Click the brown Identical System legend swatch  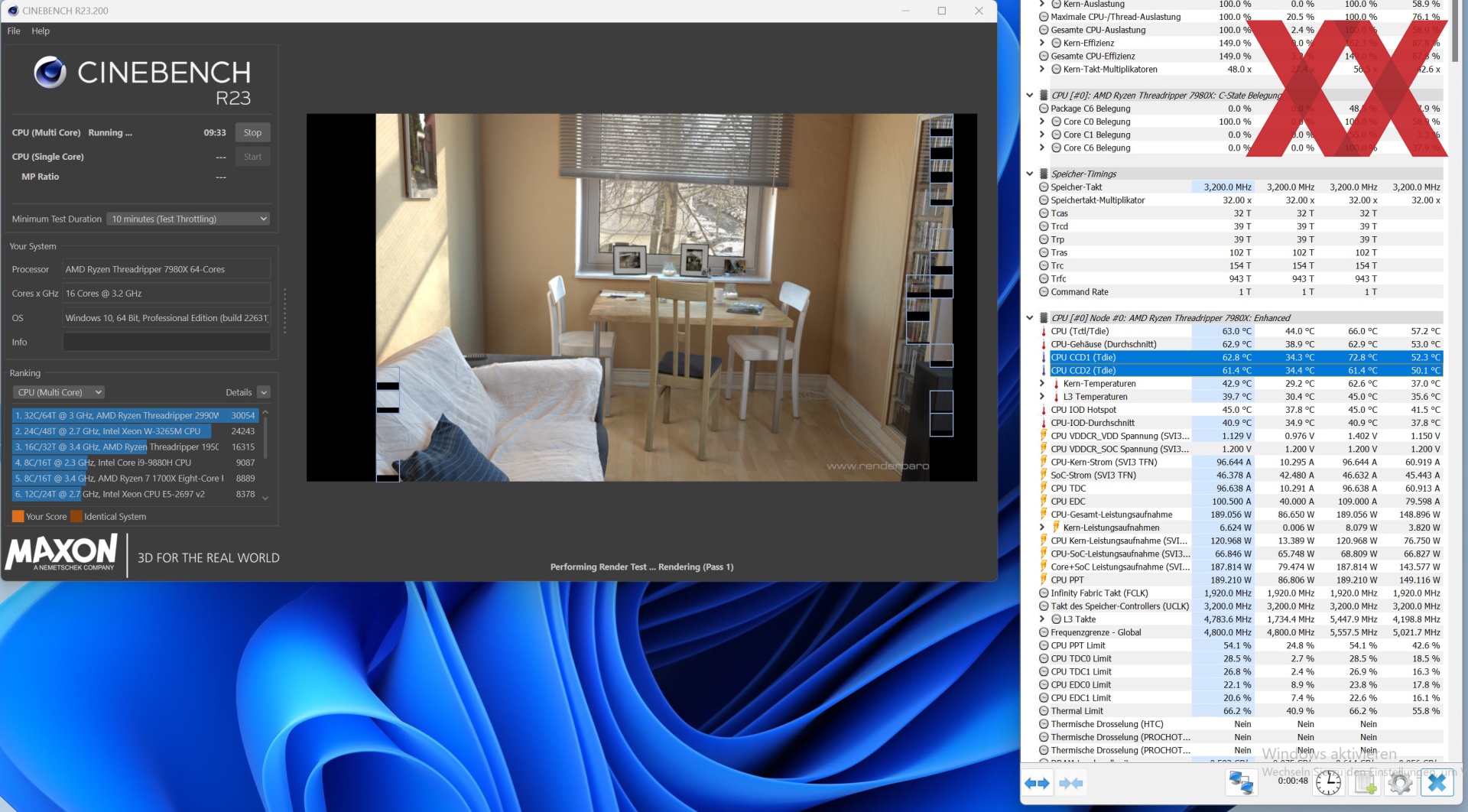tap(76, 517)
